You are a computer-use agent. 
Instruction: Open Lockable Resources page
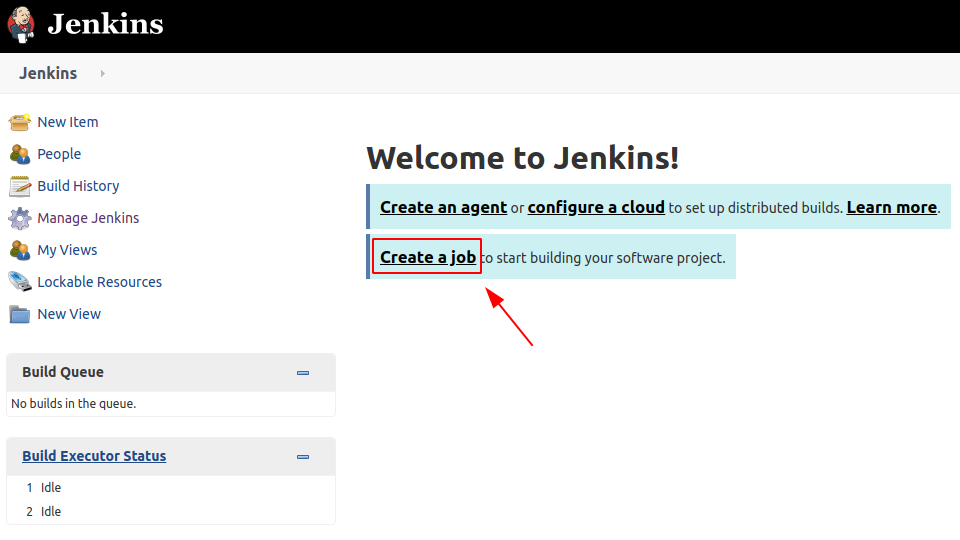coord(99,282)
